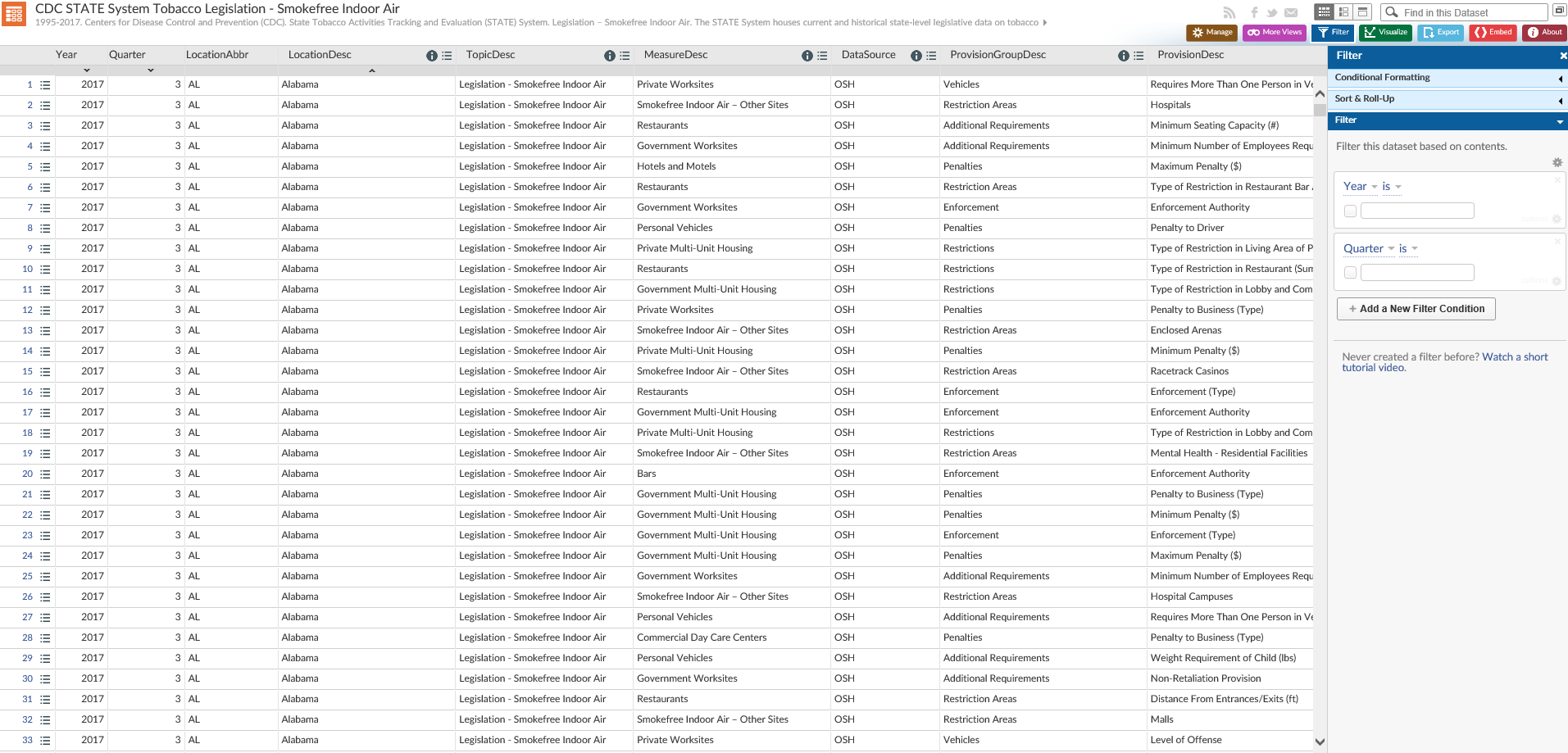Share dataset on Facebook
Image resolution: width=1568 pixels, height=753 pixels.
(x=1254, y=12)
